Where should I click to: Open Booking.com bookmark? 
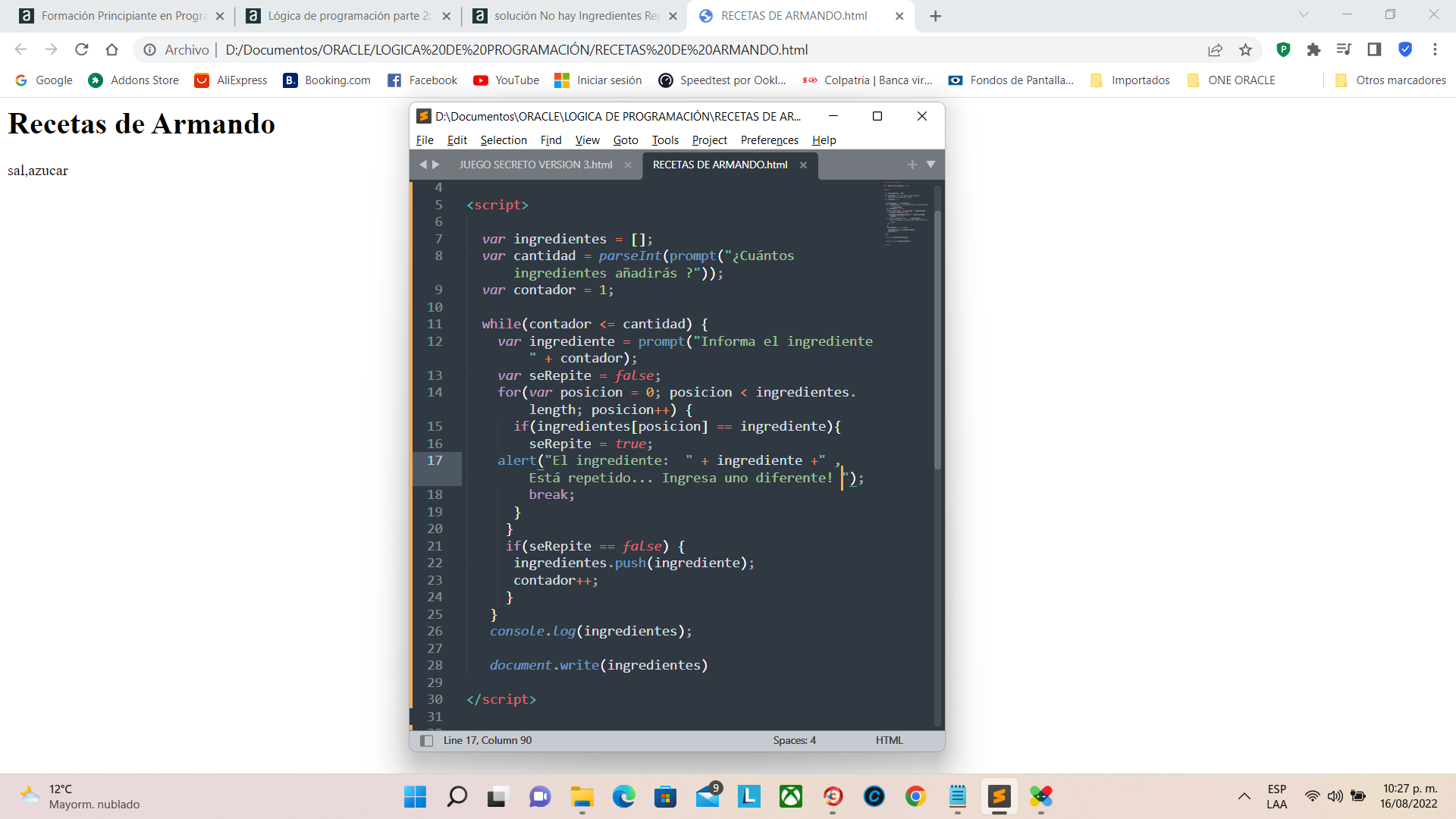327,80
